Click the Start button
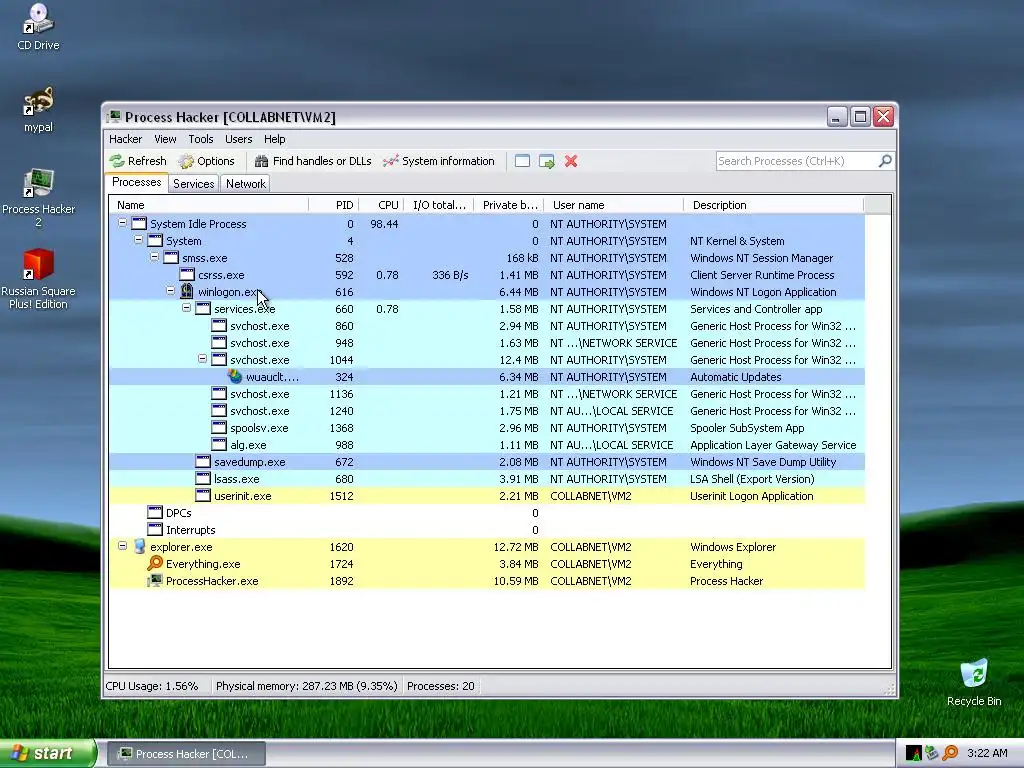This screenshot has width=1024, height=768. coord(48,753)
